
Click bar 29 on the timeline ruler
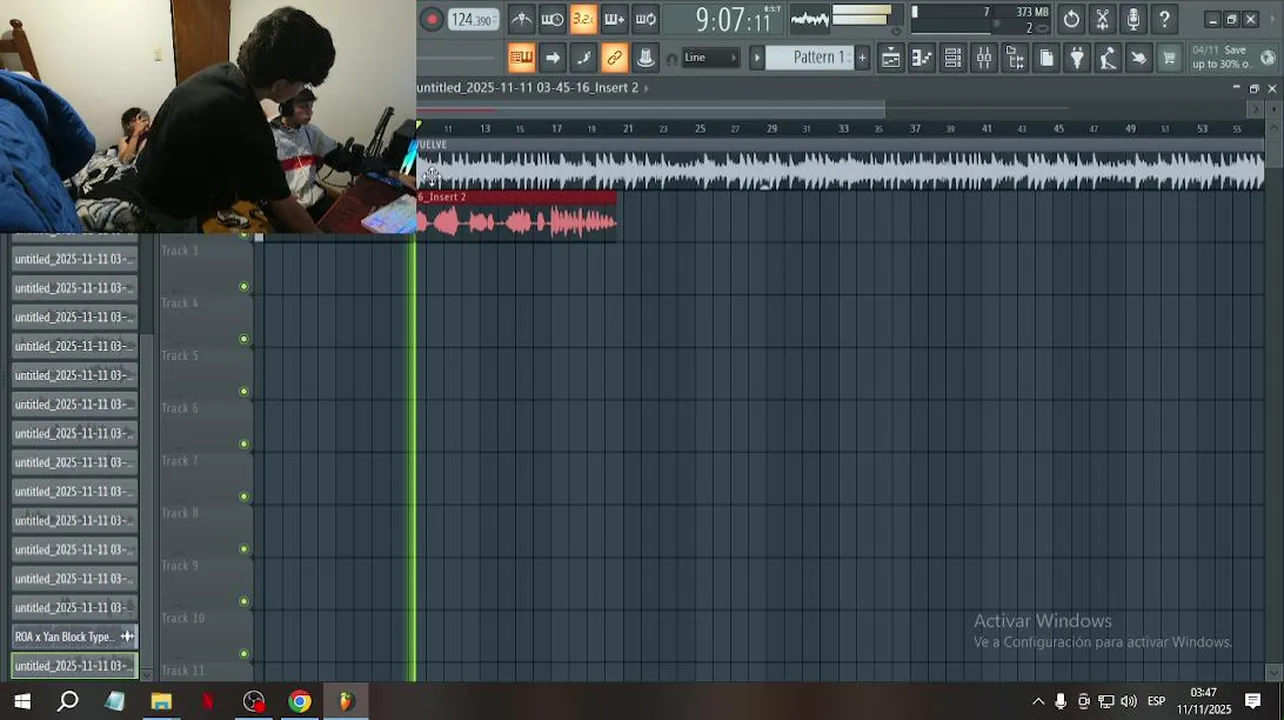click(771, 129)
